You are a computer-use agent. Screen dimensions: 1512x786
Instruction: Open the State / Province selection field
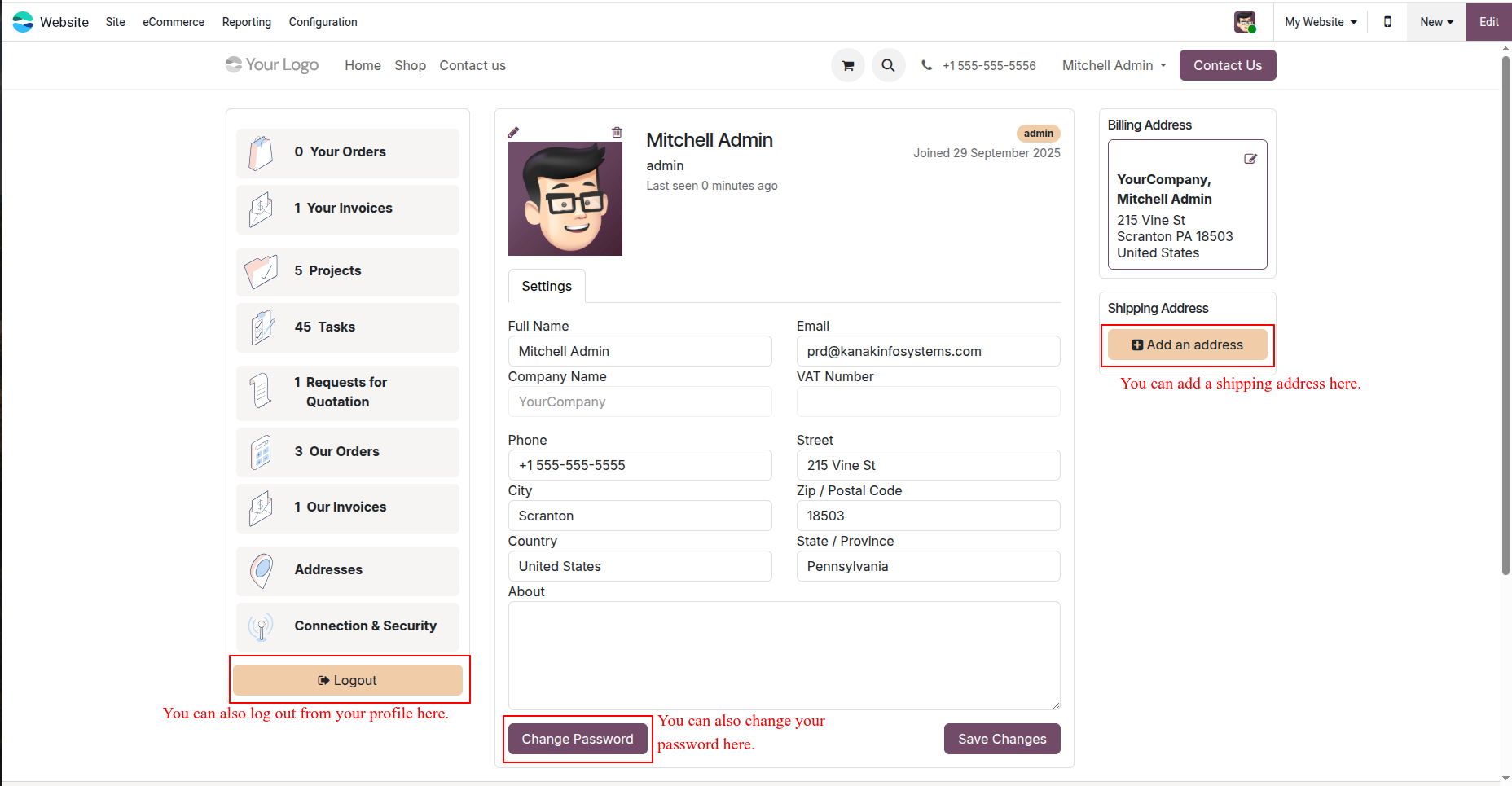929,566
